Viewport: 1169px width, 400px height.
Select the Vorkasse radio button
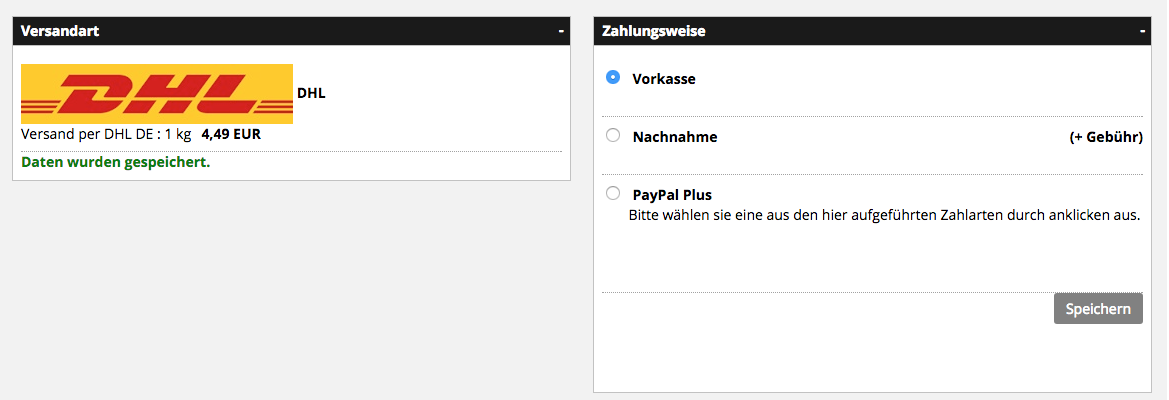coord(613,77)
